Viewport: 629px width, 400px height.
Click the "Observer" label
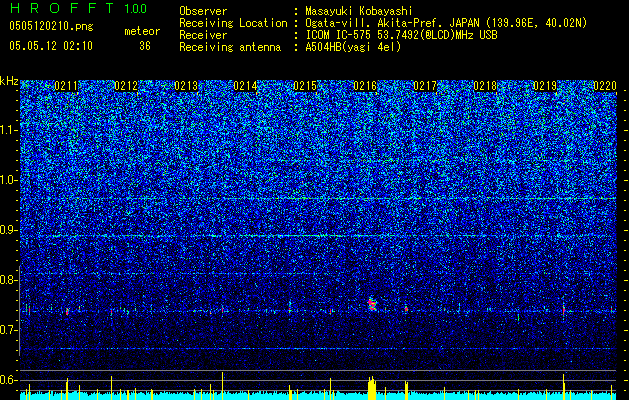[x=203, y=11]
